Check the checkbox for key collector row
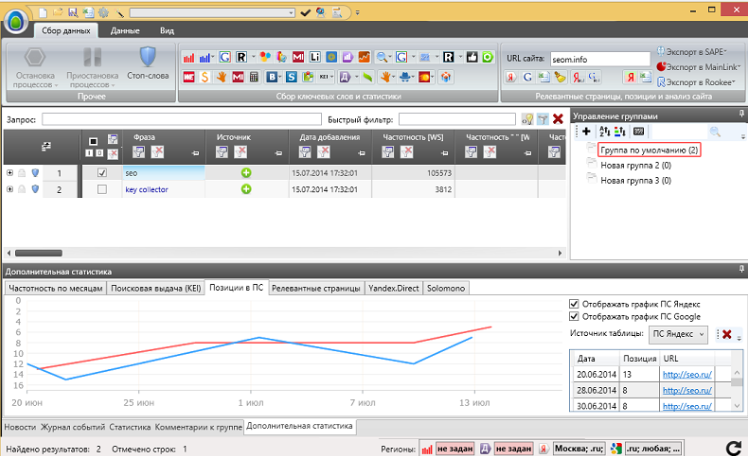 (101, 189)
